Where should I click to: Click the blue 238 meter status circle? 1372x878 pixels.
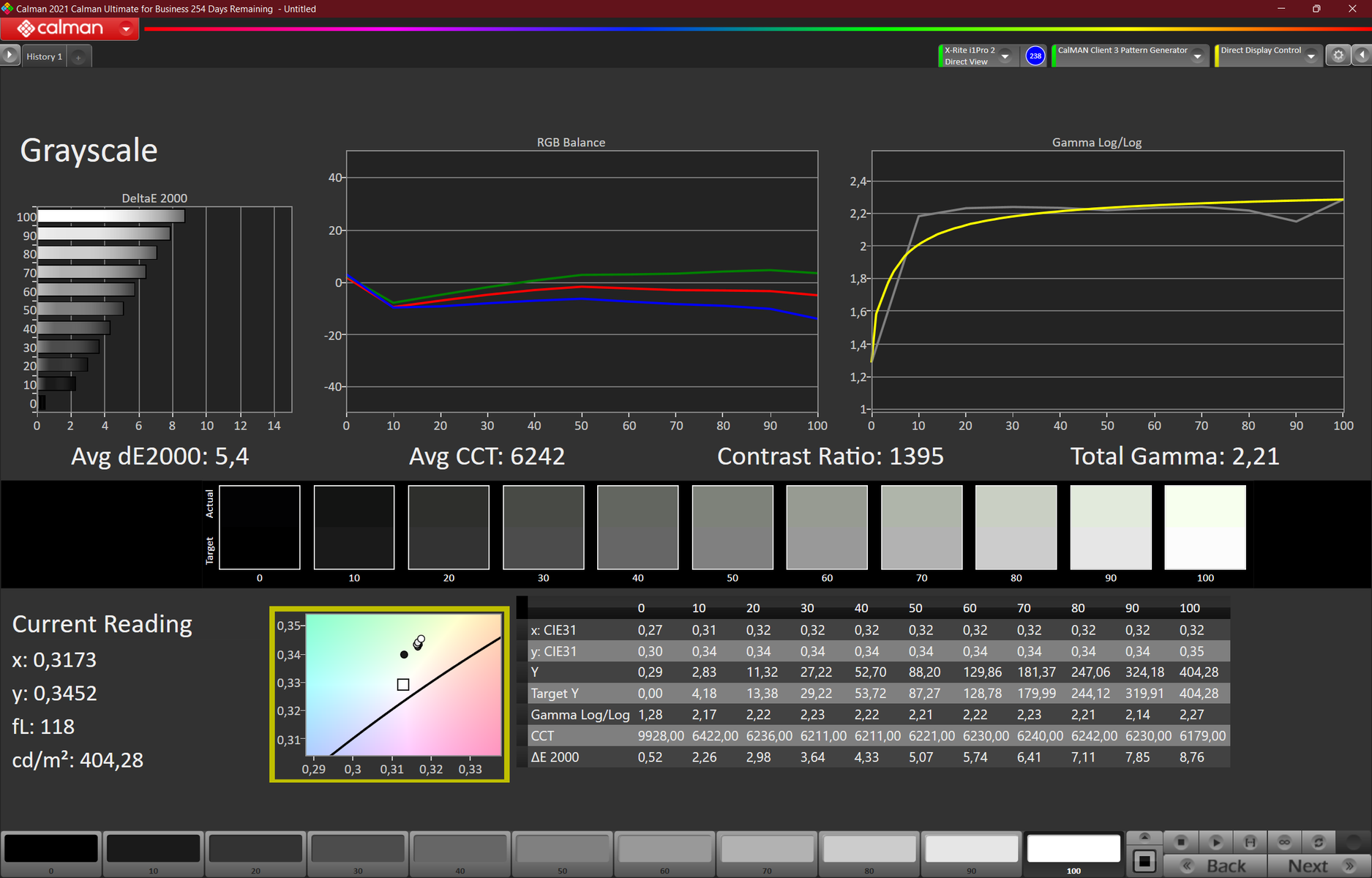pyautogui.click(x=1035, y=56)
